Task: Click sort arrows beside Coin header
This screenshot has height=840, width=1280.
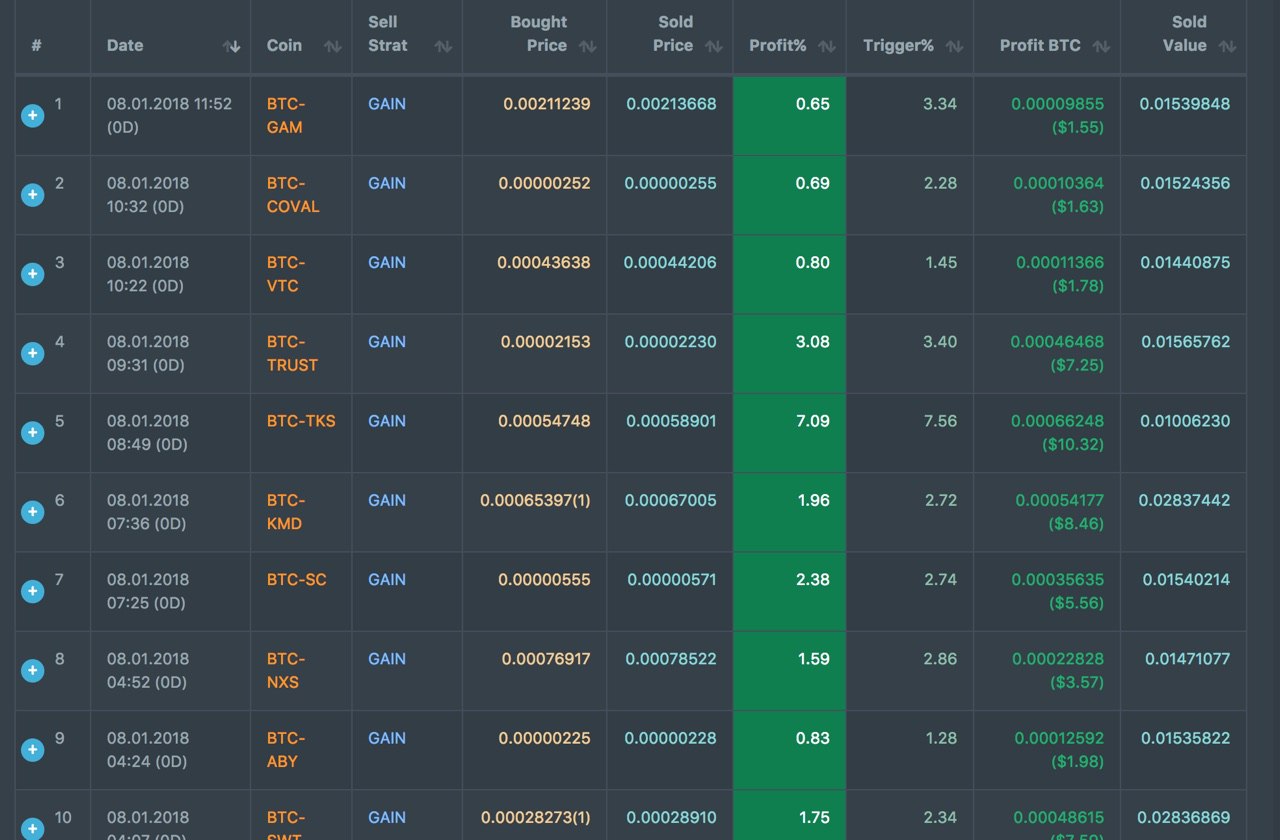Action: coord(333,46)
